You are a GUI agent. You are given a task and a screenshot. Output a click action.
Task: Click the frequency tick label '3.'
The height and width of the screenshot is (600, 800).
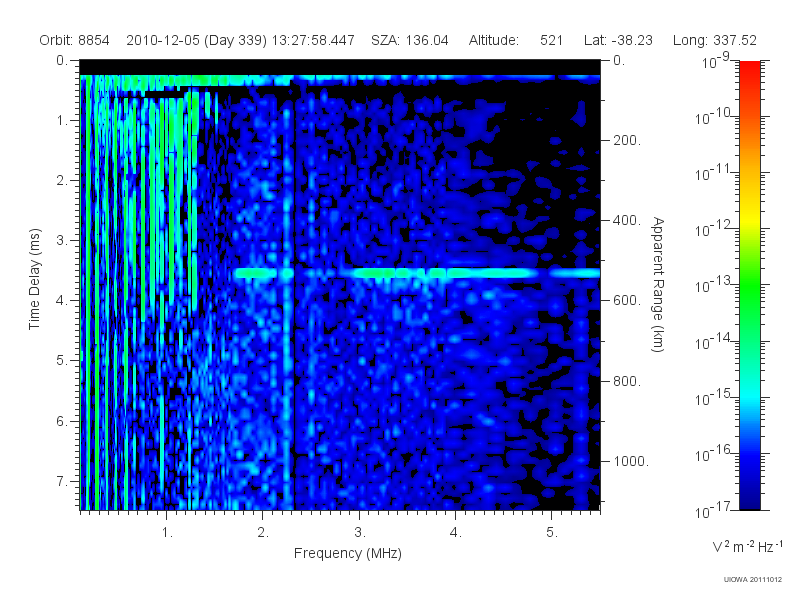point(360,533)
